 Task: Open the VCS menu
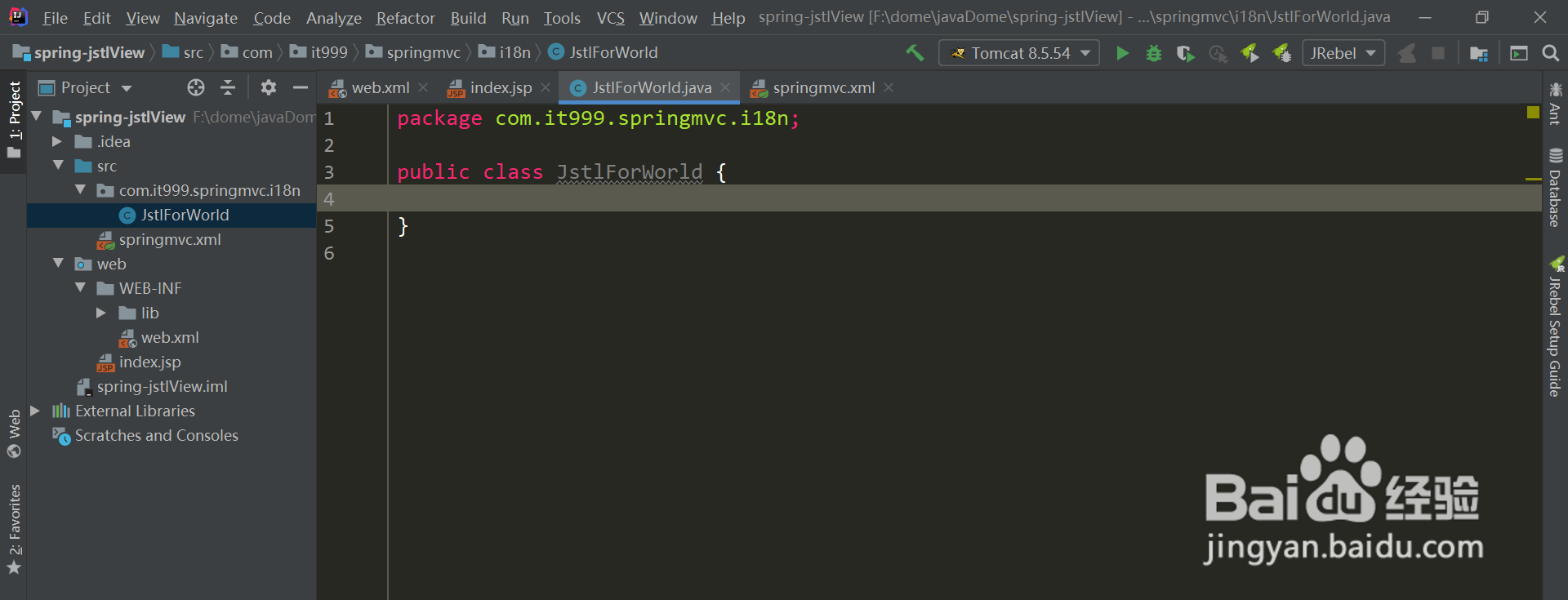pos(610,18)
